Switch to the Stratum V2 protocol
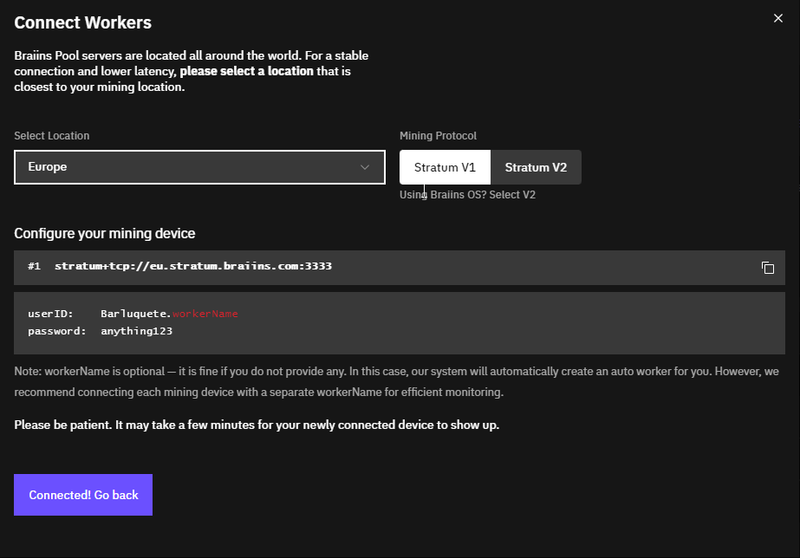This screenshot has width=800, height=558. coord(536,167)
